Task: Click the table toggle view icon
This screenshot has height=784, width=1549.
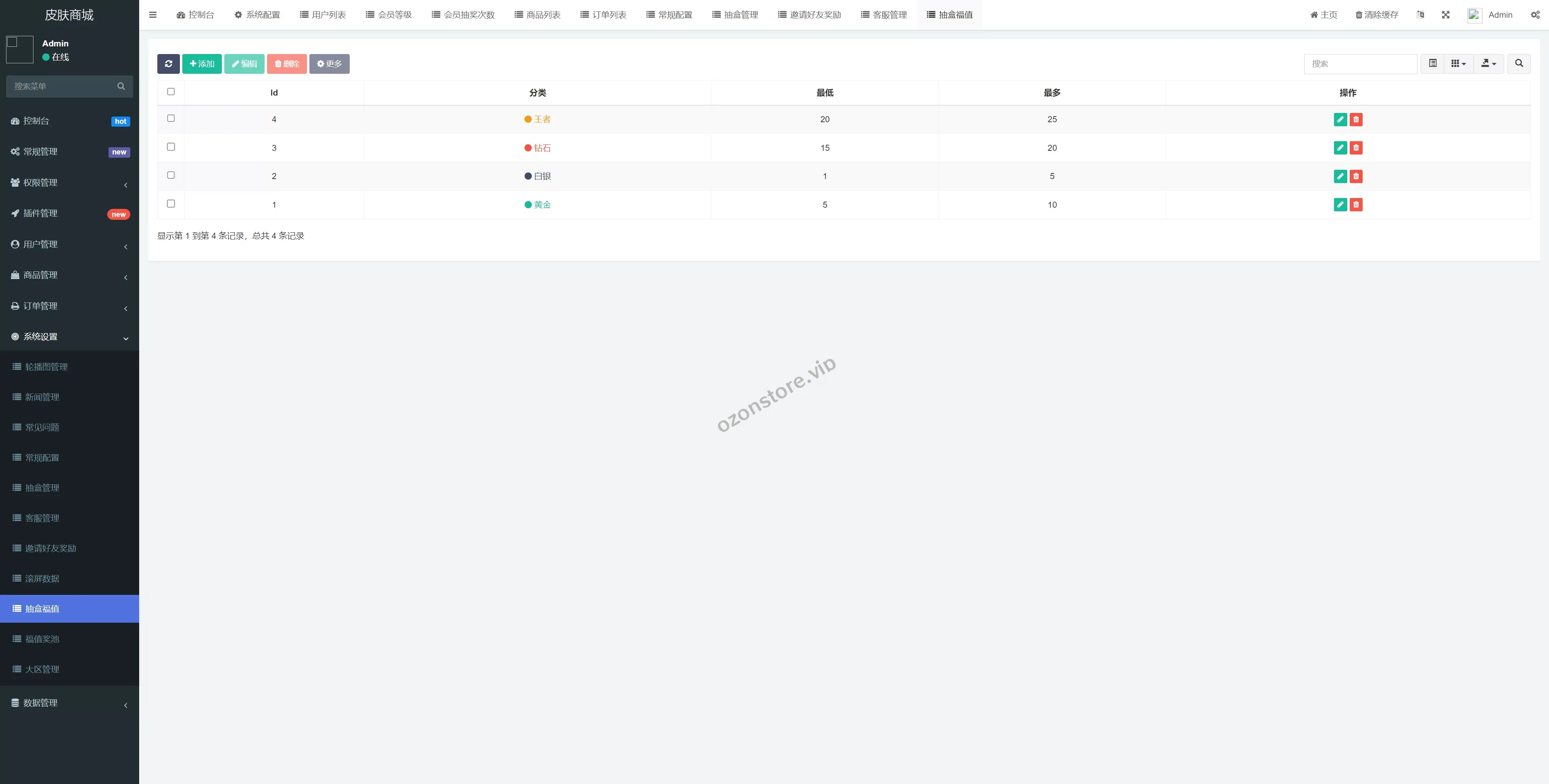Action: click(1432, 64)
